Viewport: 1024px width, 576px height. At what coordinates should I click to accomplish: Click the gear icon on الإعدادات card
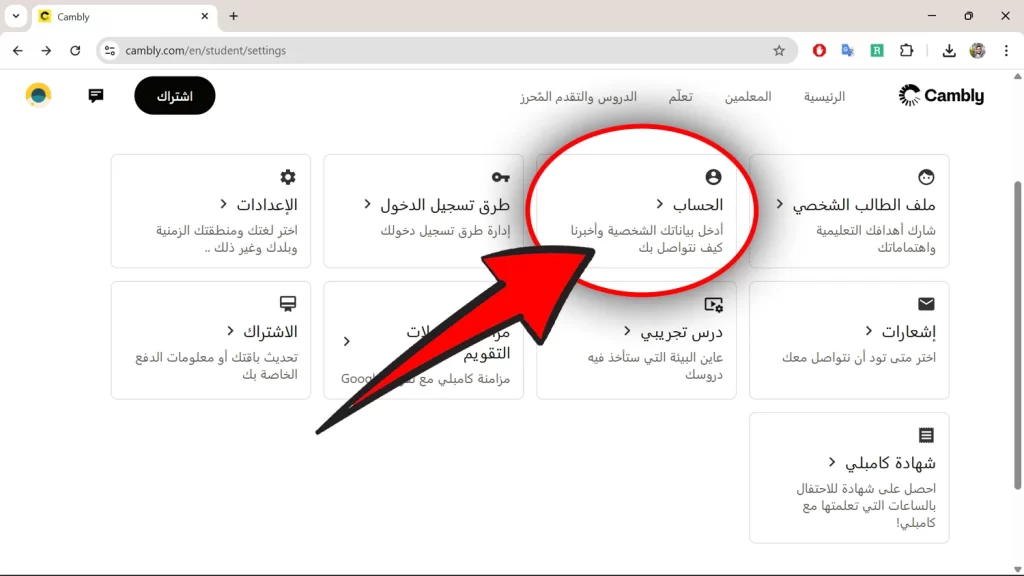tap(287, 176)
